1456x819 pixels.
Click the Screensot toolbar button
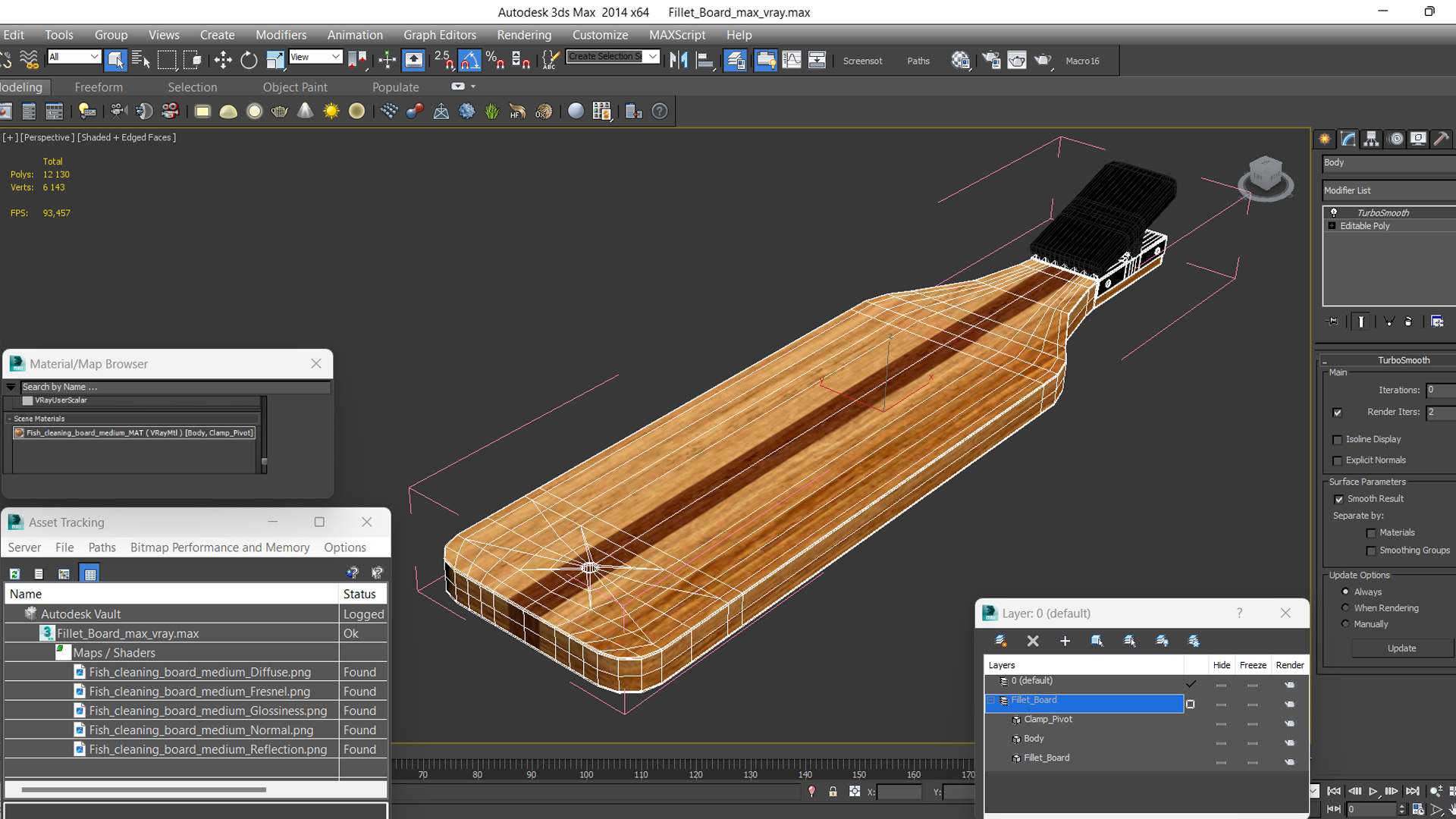862,61
